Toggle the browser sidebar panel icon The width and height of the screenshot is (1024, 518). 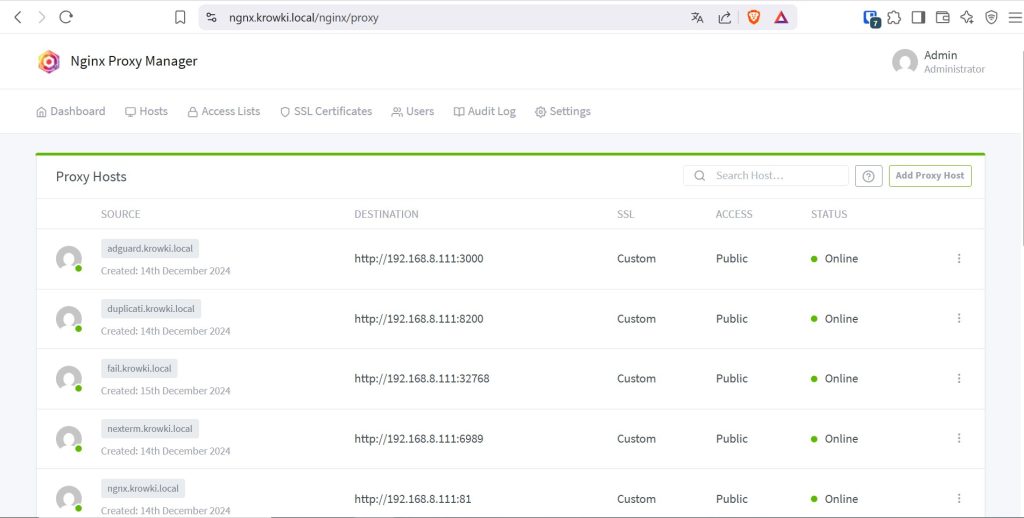(918, 18)
